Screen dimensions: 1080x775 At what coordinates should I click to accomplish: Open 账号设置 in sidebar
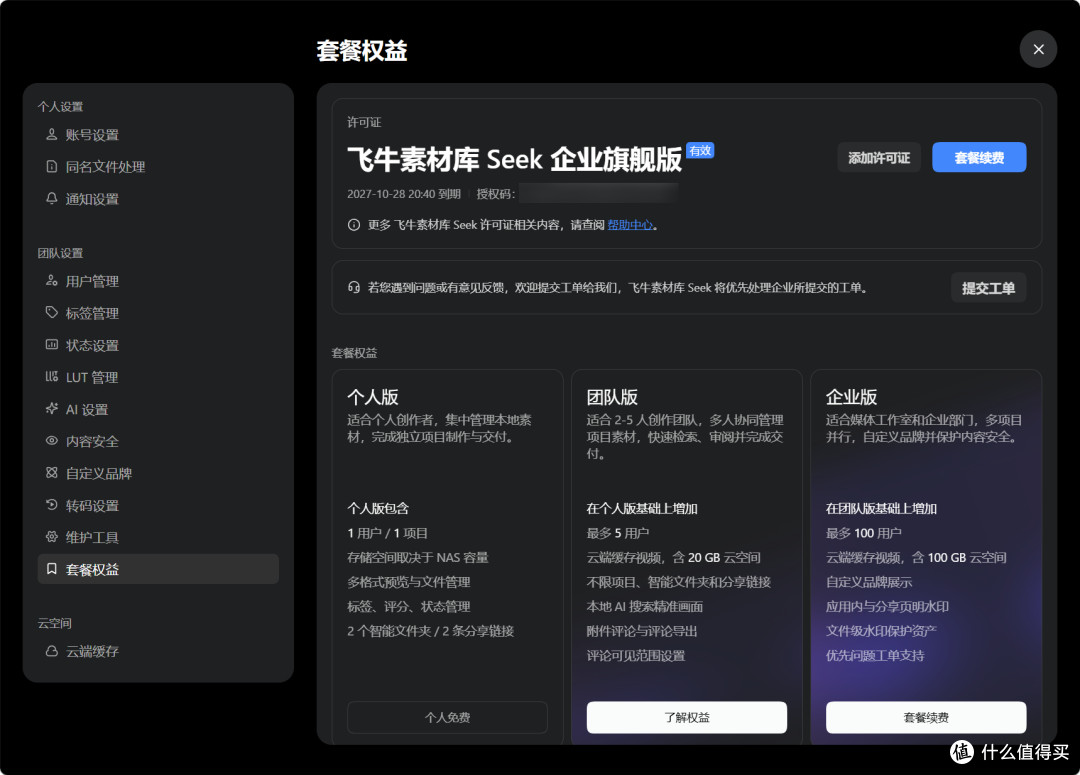92,135
